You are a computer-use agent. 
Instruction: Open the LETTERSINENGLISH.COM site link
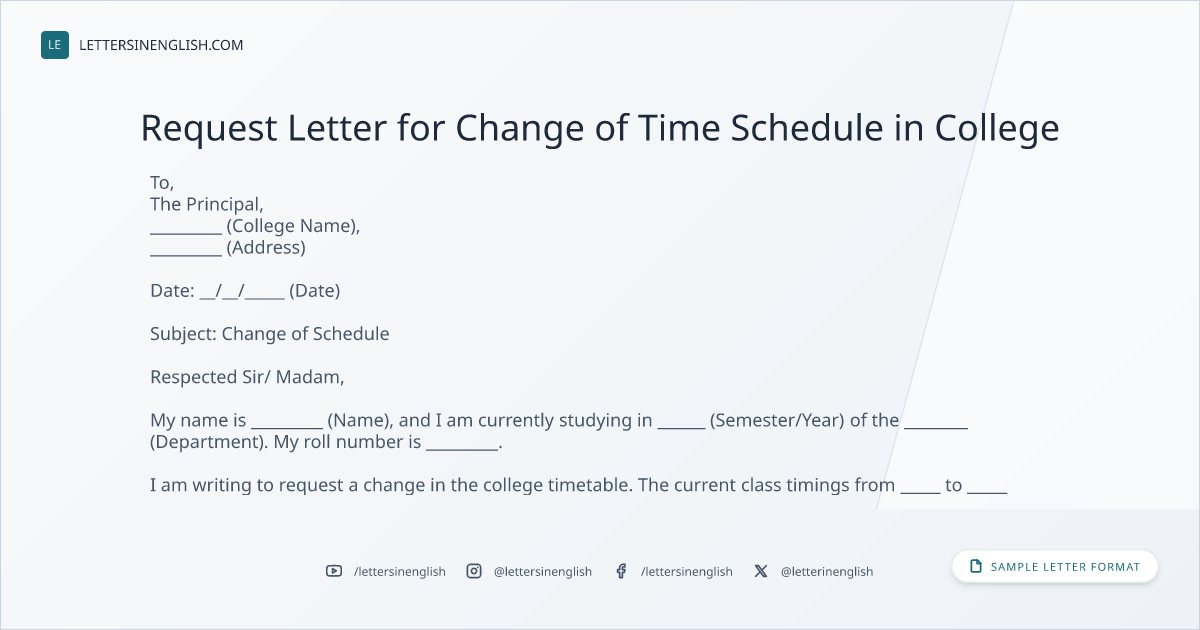click(161, 45)
